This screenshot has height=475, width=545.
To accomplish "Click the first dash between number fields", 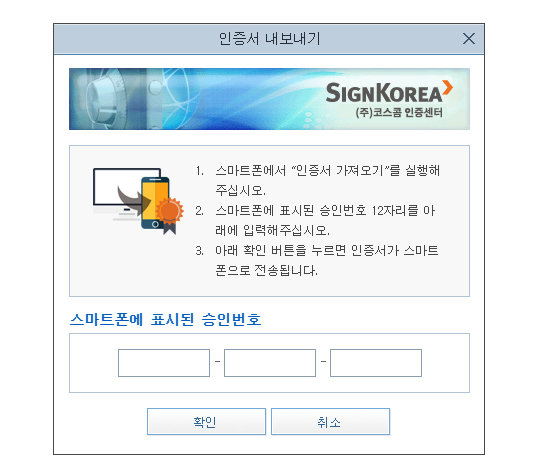I will coord(217,362).
